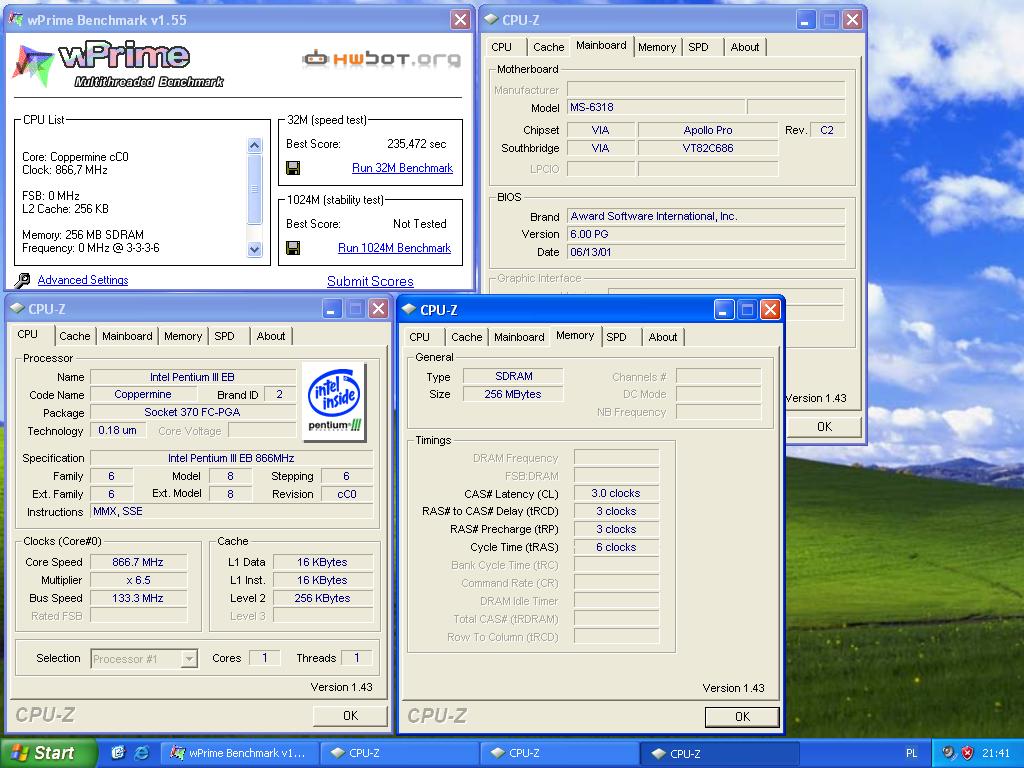Open the Start menu

[x=48, y=753]
